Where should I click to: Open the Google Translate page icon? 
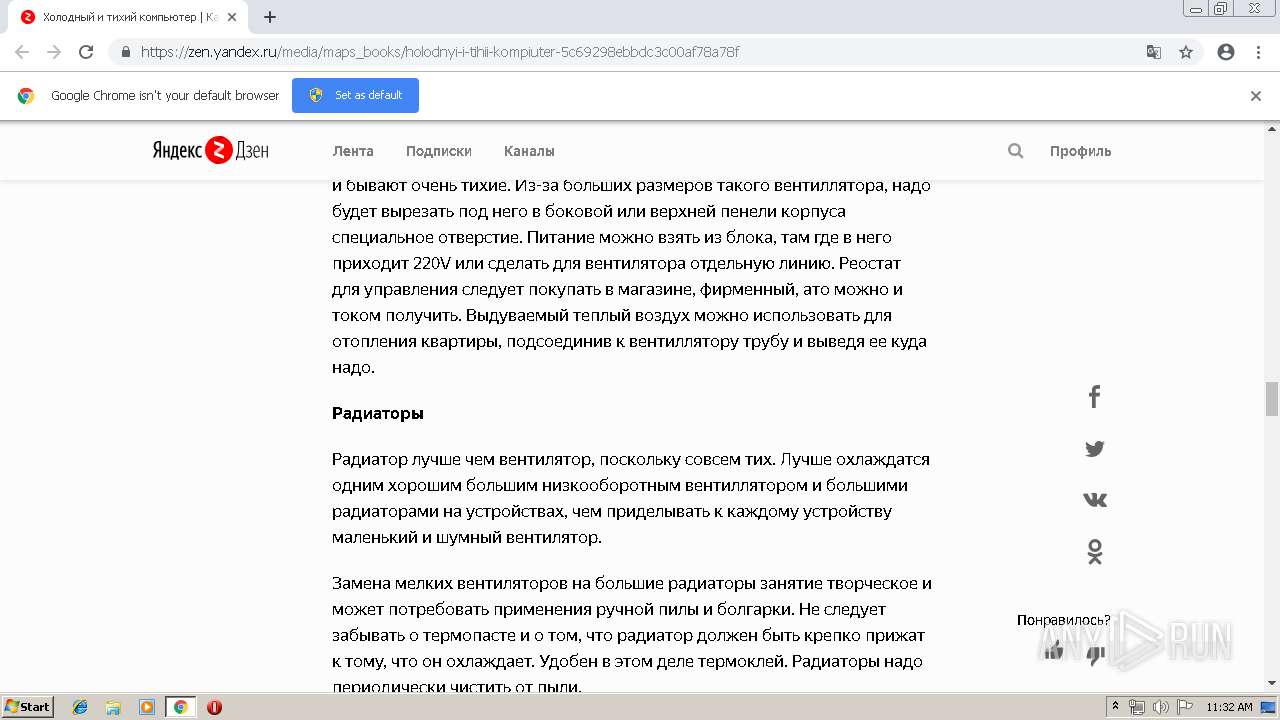pos(1154,52)
